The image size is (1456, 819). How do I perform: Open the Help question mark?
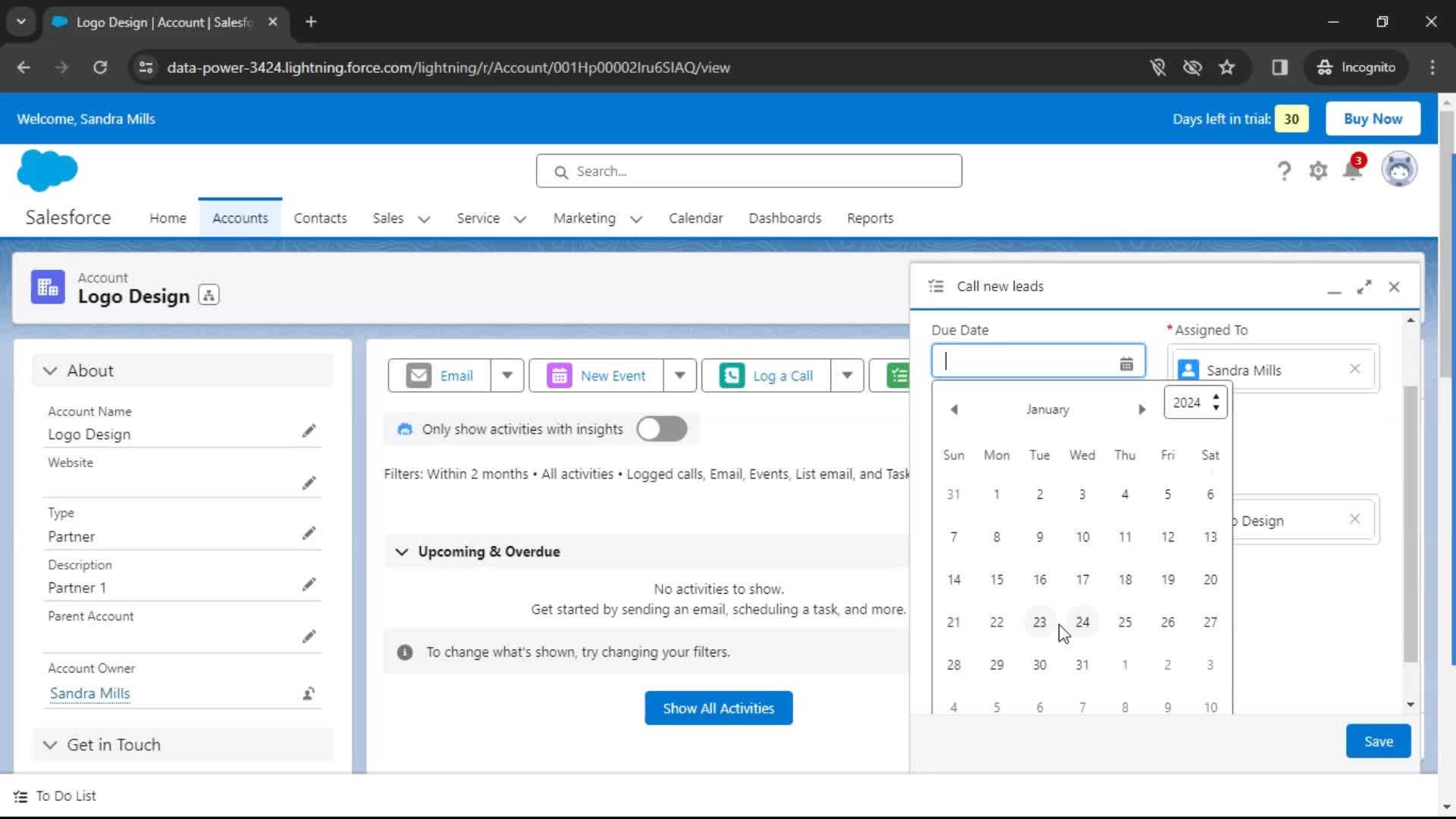[1283, 171]
